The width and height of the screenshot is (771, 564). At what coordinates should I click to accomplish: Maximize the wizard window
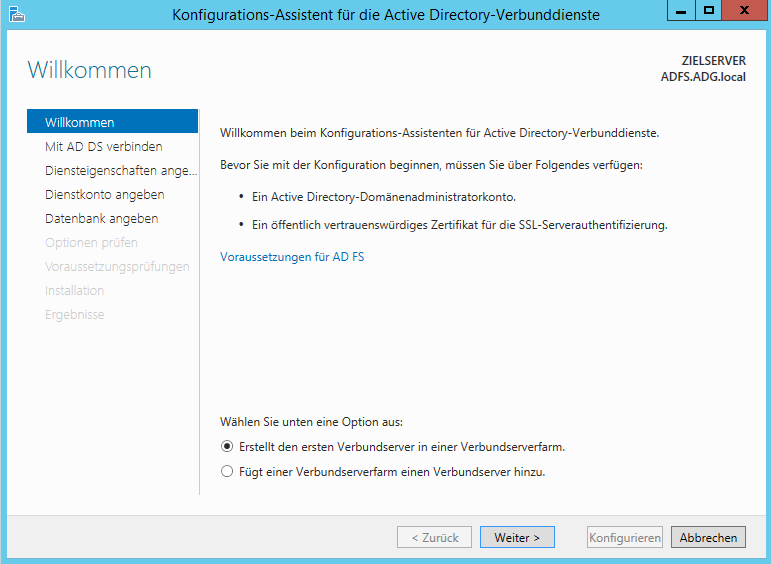point(709,10)
